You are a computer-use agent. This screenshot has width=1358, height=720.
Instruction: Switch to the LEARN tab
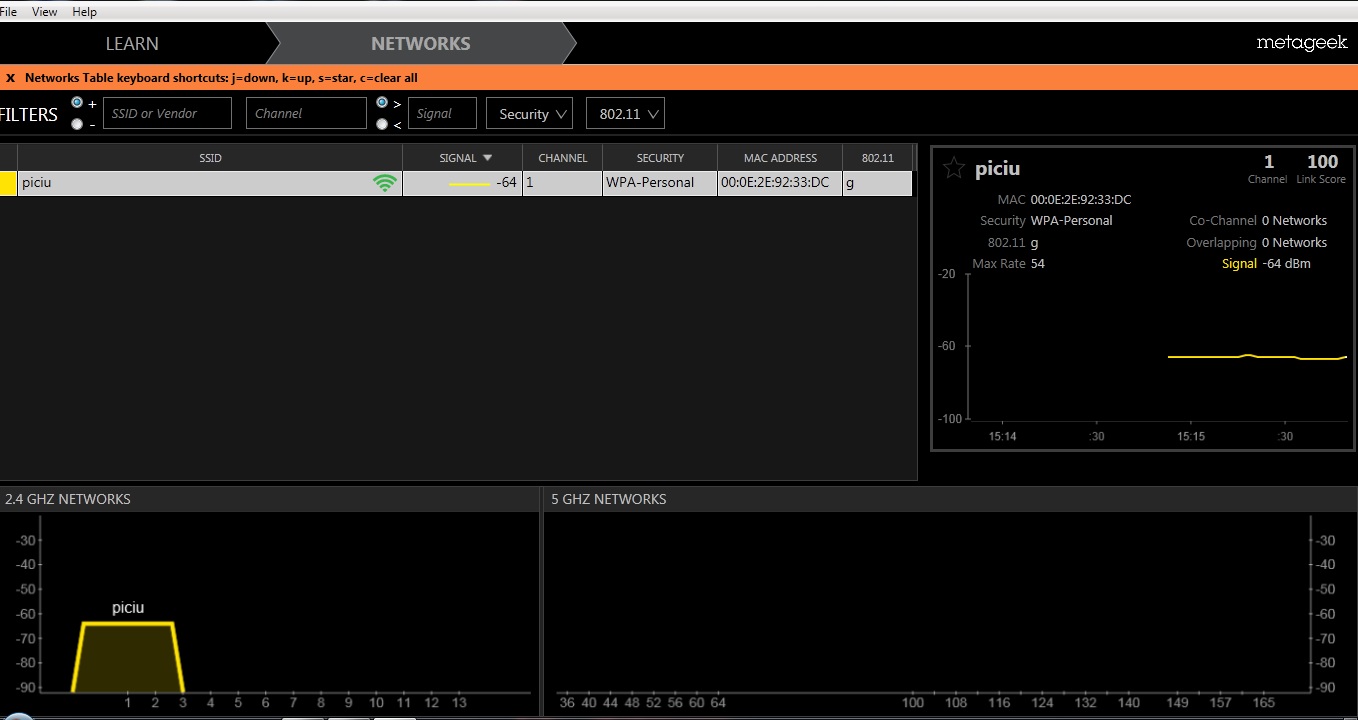(x=132, y=44)
